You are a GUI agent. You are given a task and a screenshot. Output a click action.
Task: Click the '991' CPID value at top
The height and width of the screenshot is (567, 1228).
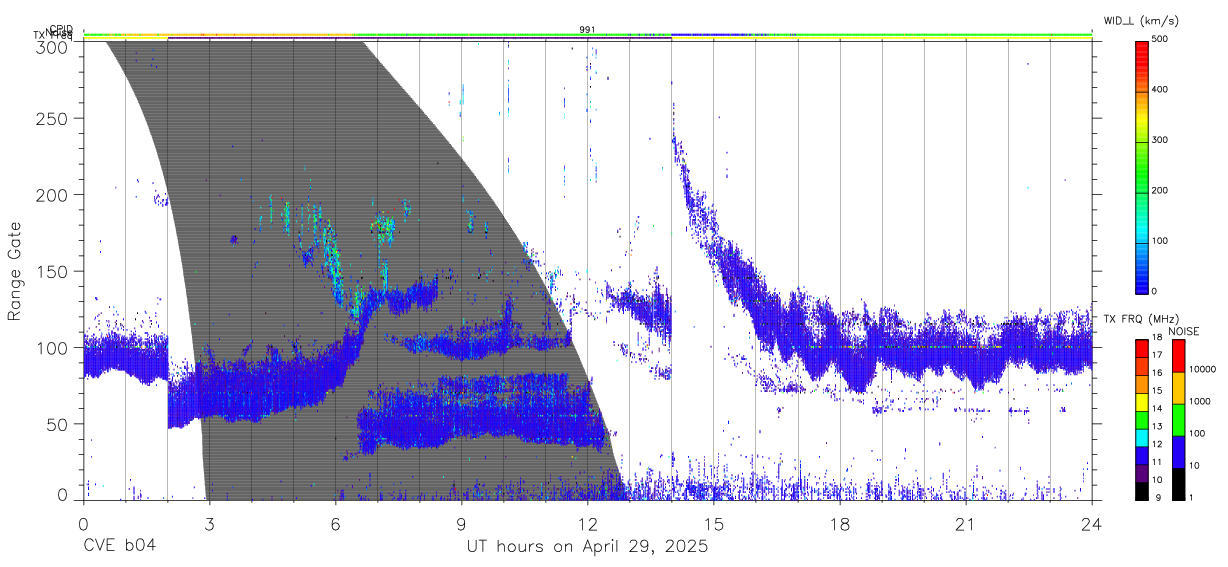tap(587, 29)
